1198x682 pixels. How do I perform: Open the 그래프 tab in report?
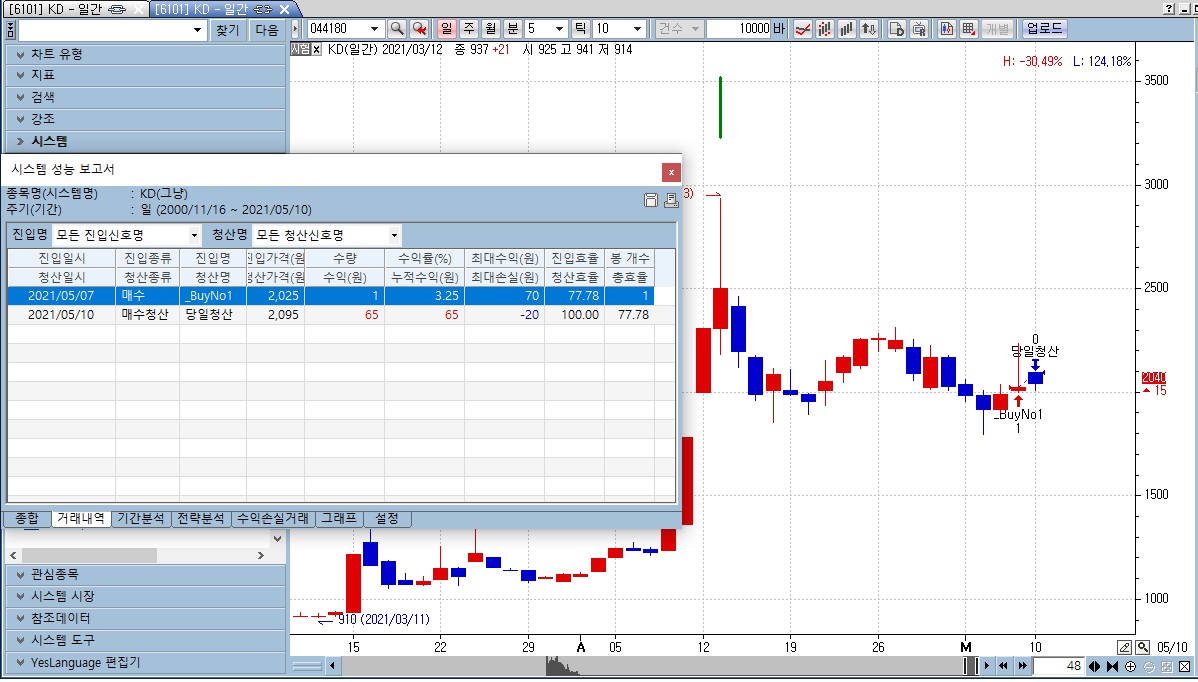click(338, 518)
